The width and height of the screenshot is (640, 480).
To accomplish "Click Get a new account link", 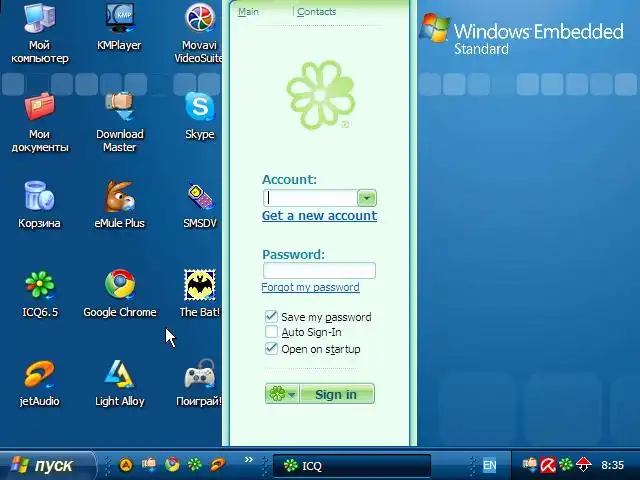I will click(x=319, y=216).
